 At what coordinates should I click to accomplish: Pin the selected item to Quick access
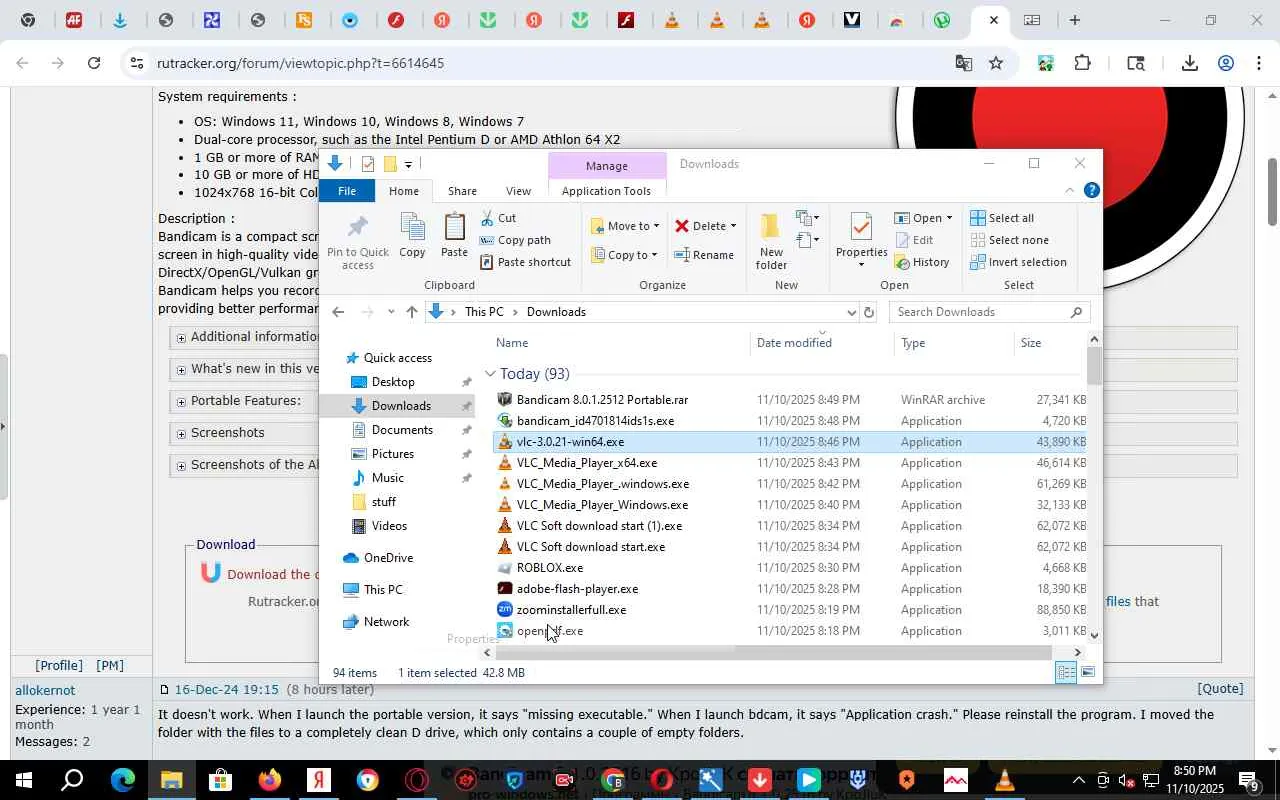click(357, 241)
